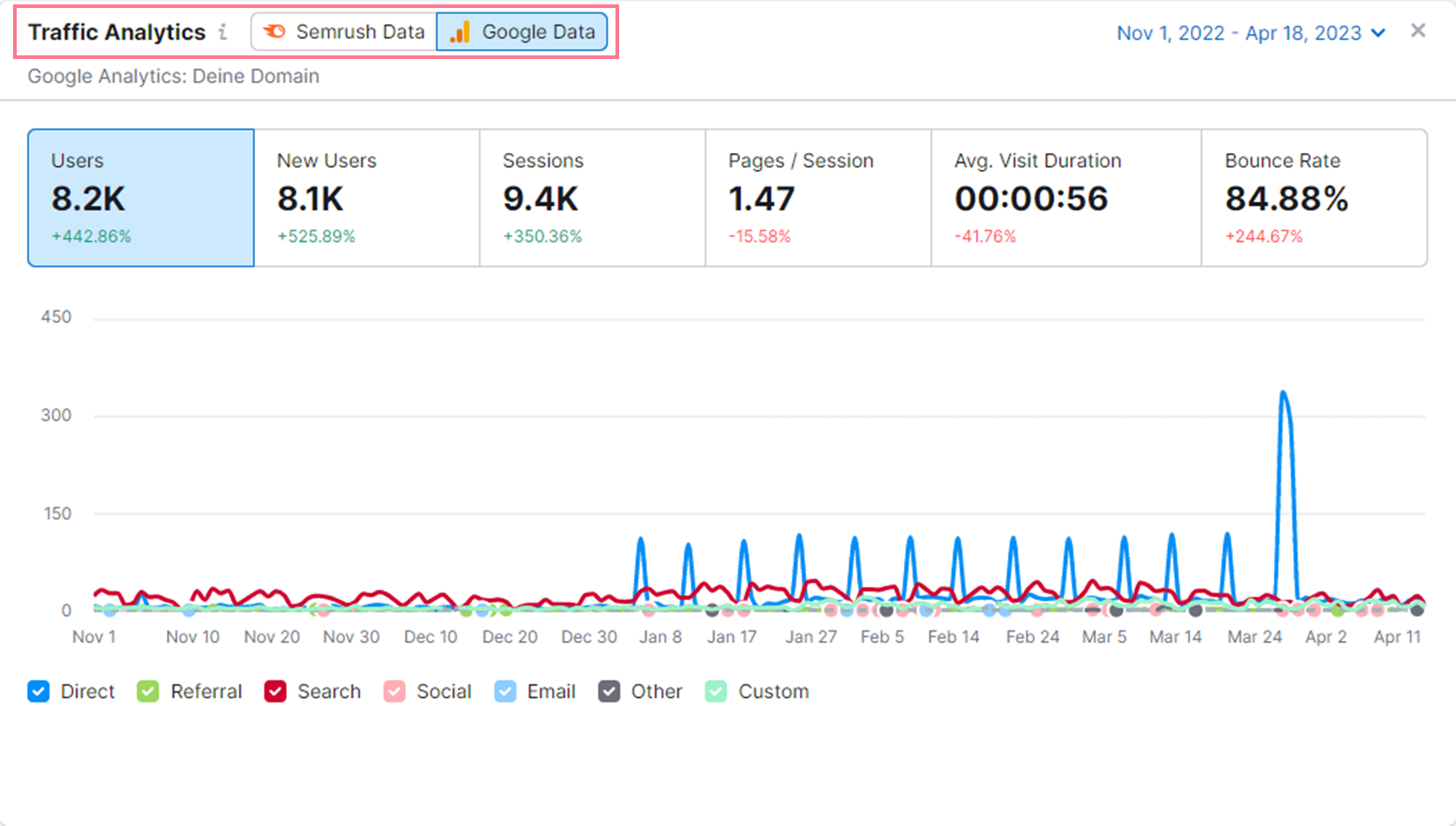Click the -41.76% visit duration change
1456x826 pixels.
point(985,236)
